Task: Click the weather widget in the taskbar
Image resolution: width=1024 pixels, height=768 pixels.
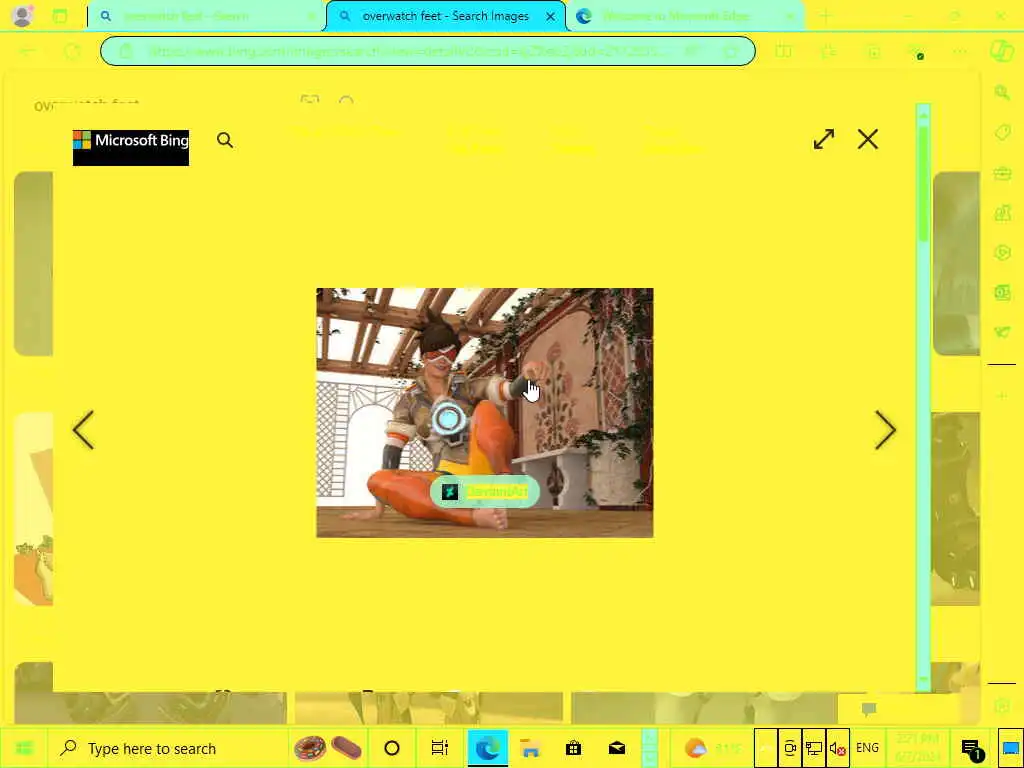Action: click(x=712, y=748)
